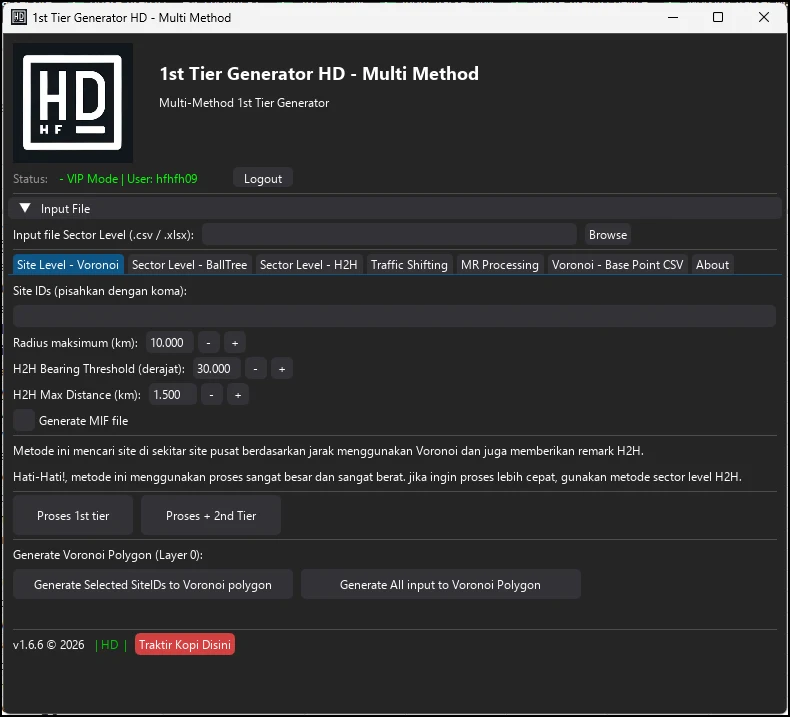
Task: Open Voronoi - Base Point CSV tab
Action: (617, 265)
